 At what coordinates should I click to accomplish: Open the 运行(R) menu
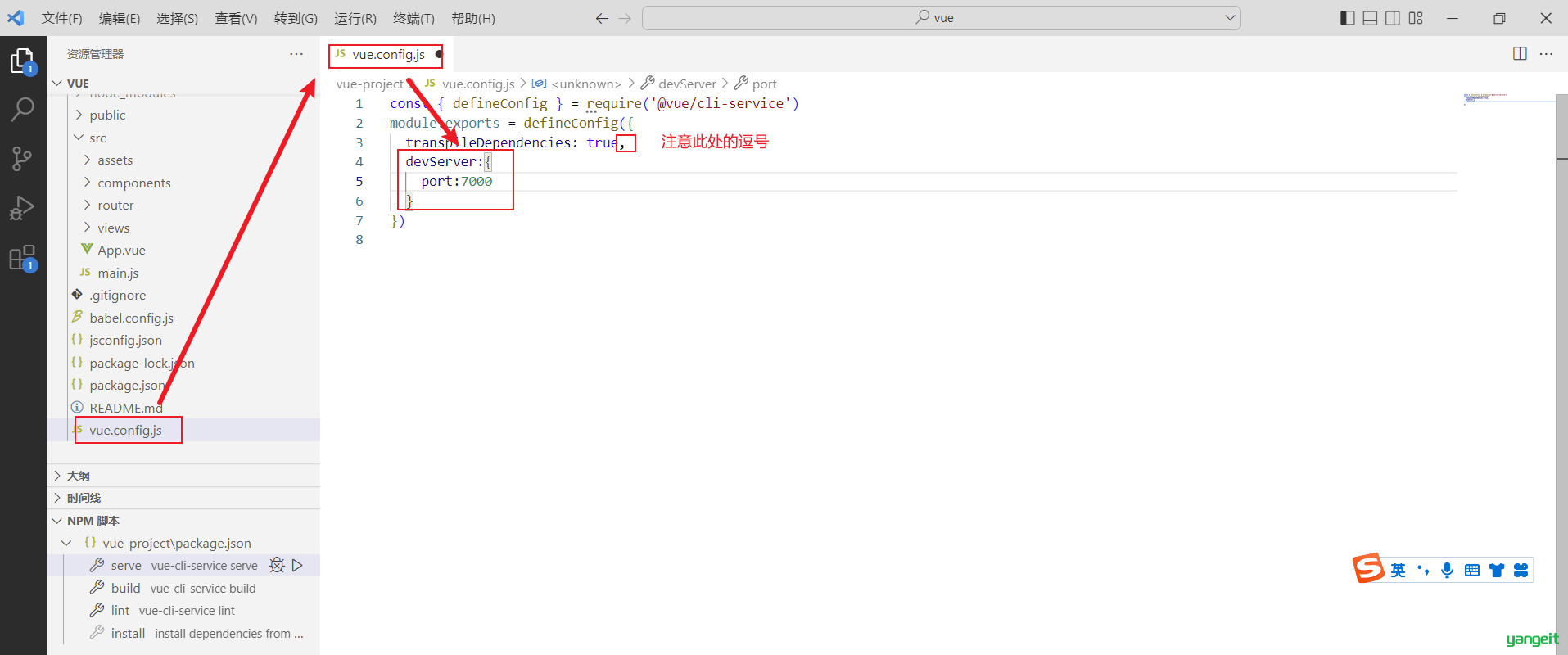[x=355, y=18]
